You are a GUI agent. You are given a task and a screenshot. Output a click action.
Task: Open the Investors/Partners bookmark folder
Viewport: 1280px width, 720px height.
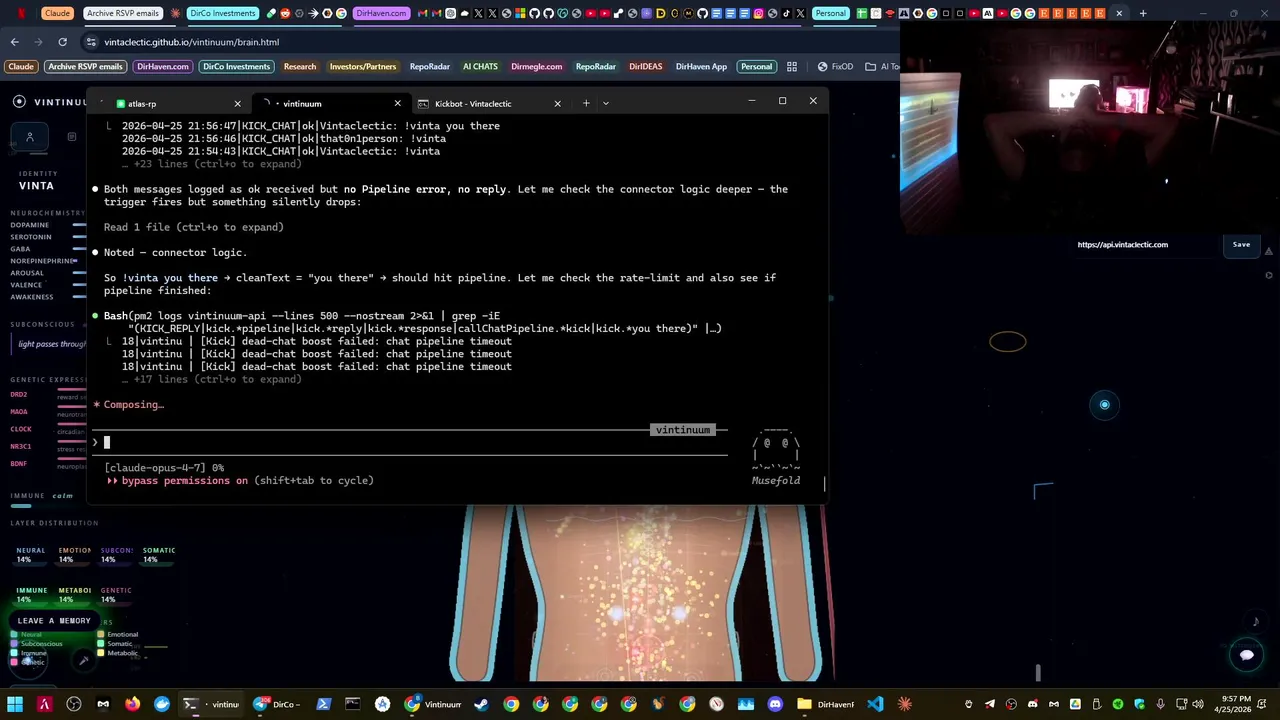point(363,66)
